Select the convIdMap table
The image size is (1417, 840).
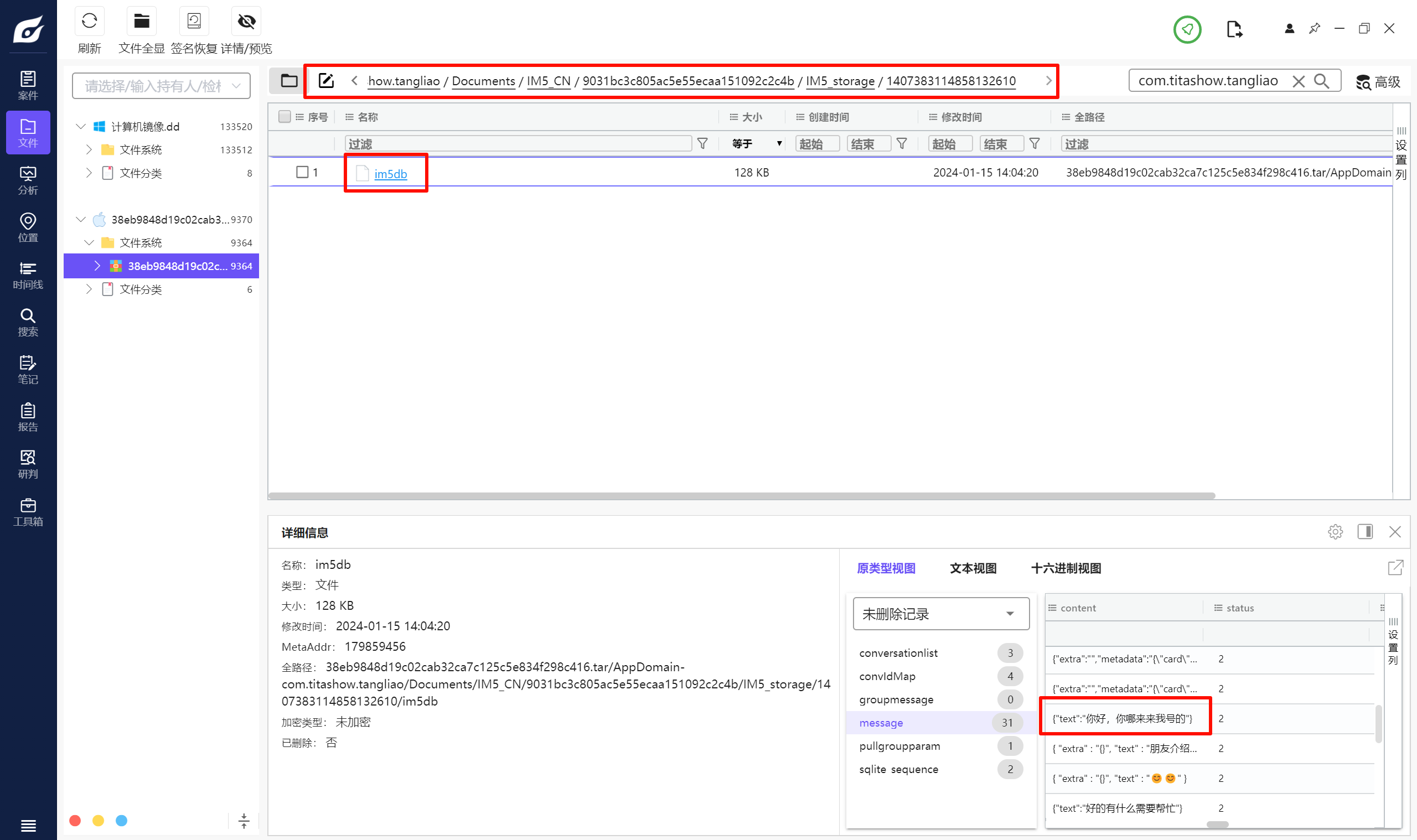click(x=940, y=676)
